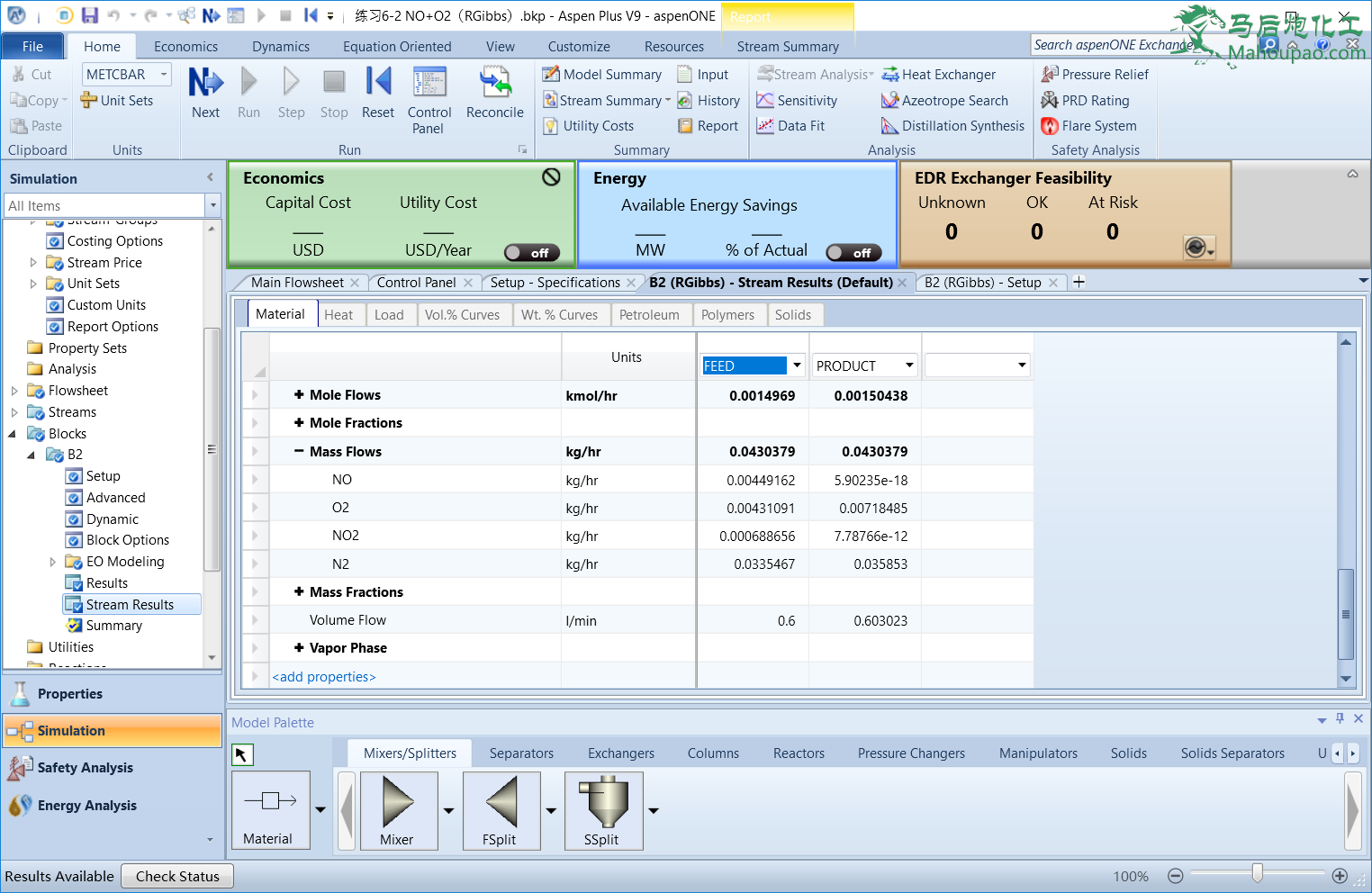Open the Reactors palette tab
The image size is (1372, 893).
click(x=799, y=753)
